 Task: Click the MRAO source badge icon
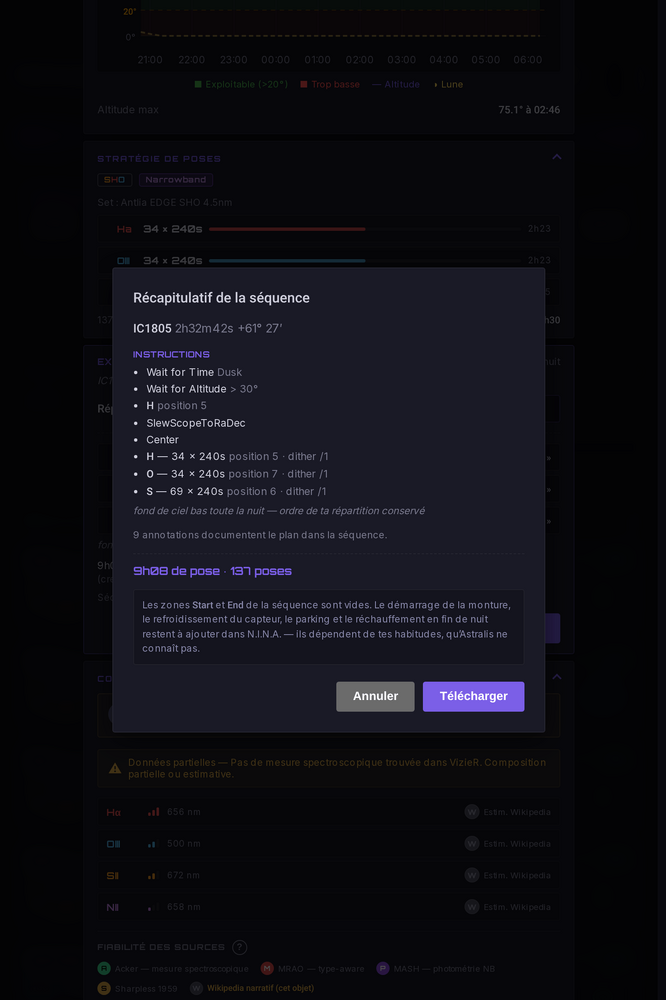pyautogui.click(x=267, y=969)
